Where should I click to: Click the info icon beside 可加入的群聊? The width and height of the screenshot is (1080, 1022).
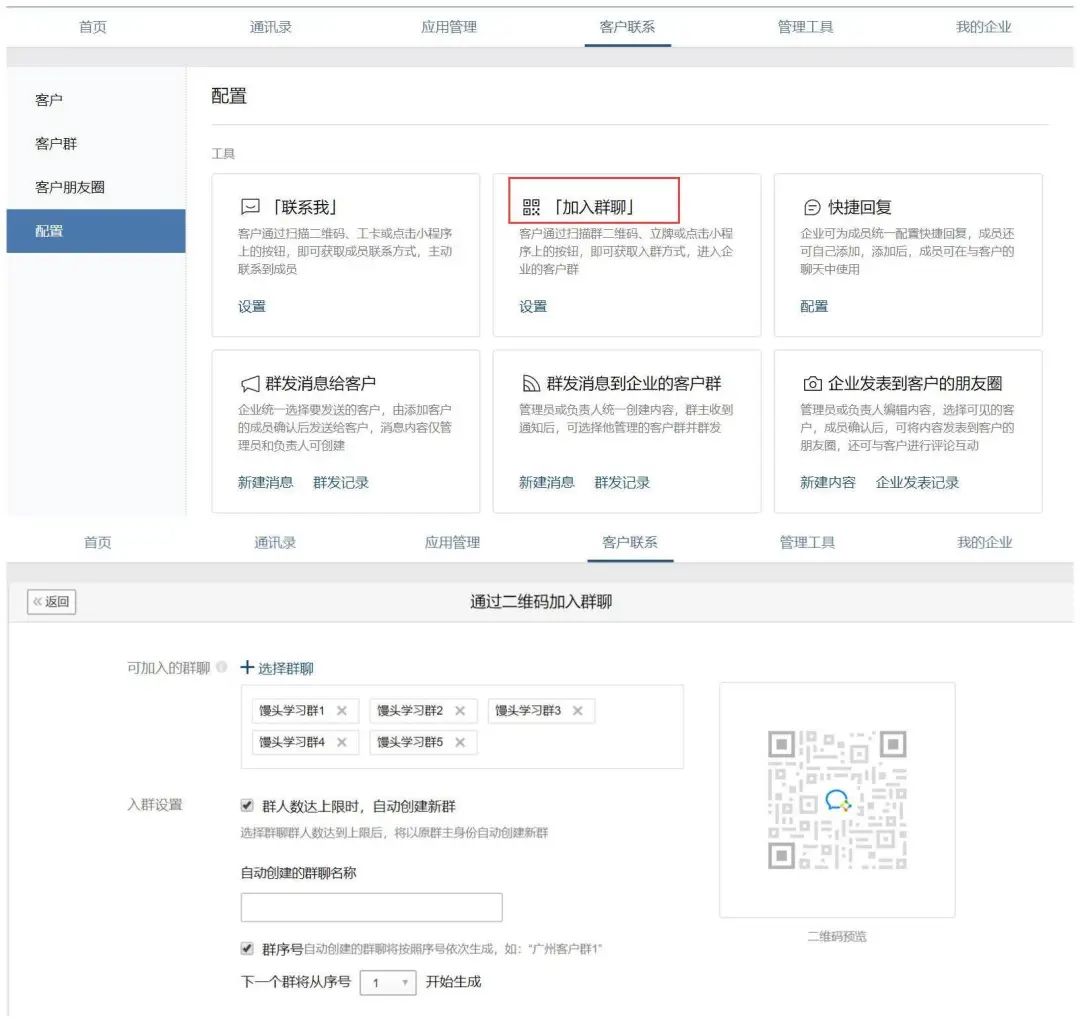click(x=221, y=668)
